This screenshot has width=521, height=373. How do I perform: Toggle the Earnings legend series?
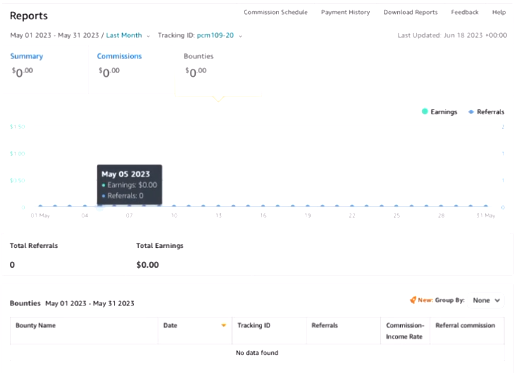tap(439, 112)
